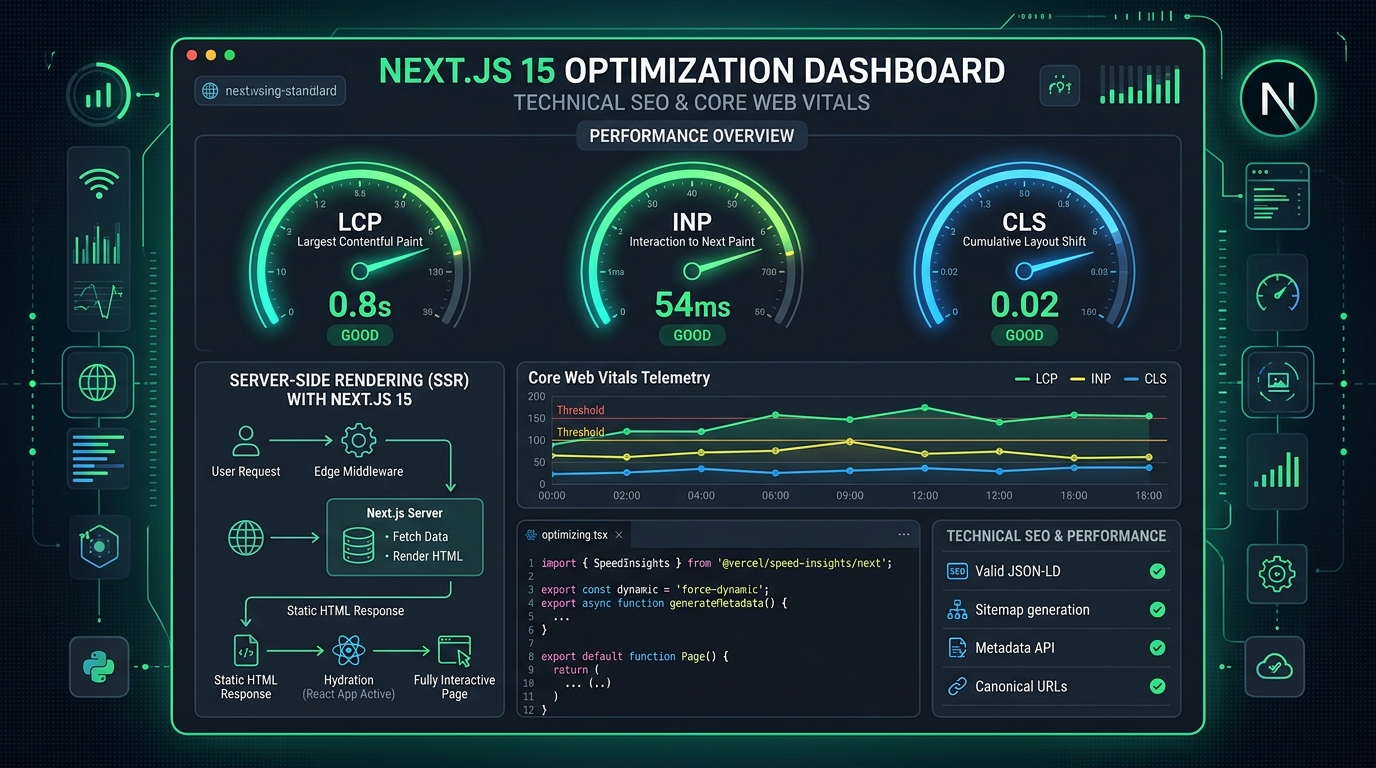Click the Wi-Fi signal icon in left sidebar

(98, 184)
